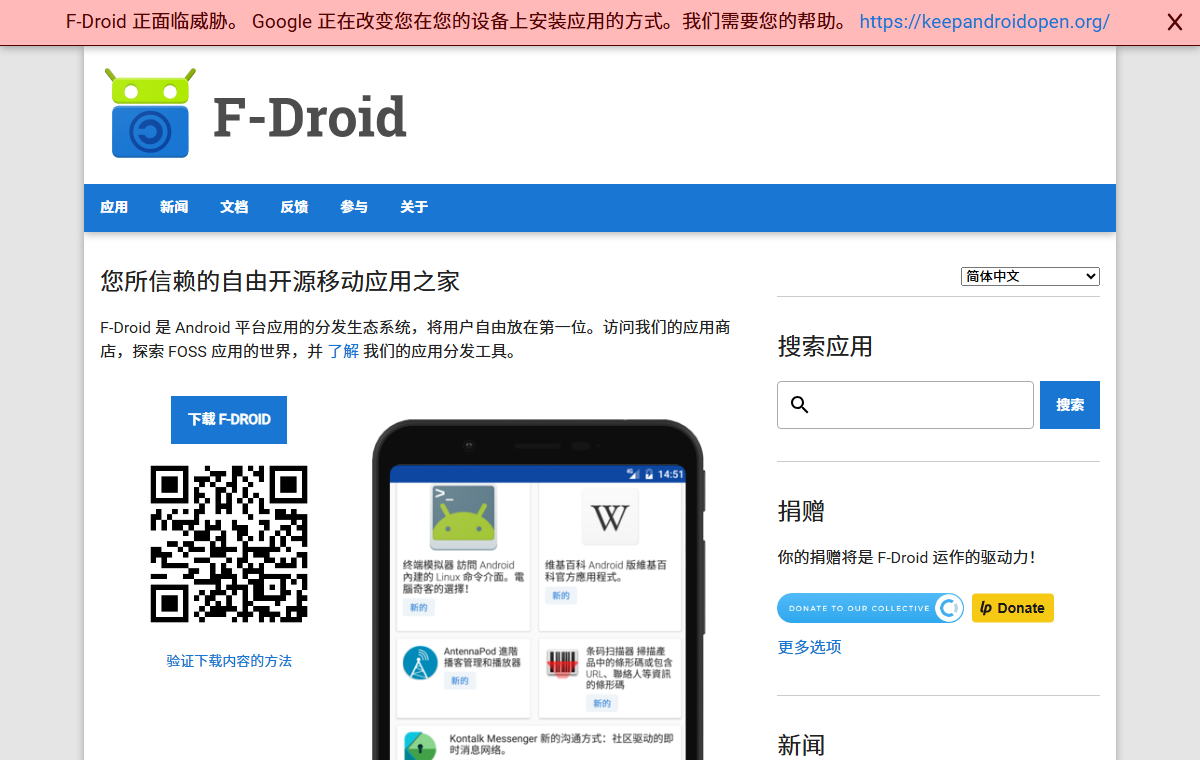Click the 新的 tag under 终端模拟器
The image size is (1200, 760).
tap(418, 608)
